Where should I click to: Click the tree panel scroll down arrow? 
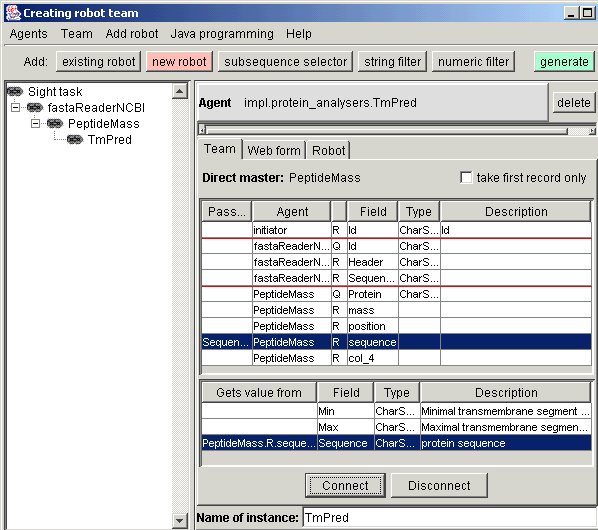(x=179, y=520)
